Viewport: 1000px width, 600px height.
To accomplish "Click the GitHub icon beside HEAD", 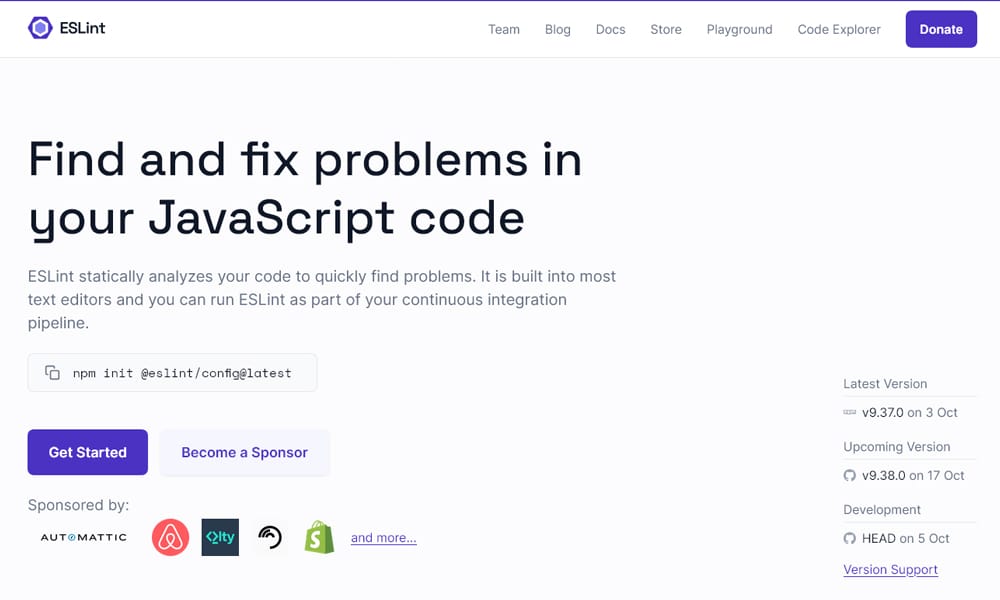I will 850,538.
